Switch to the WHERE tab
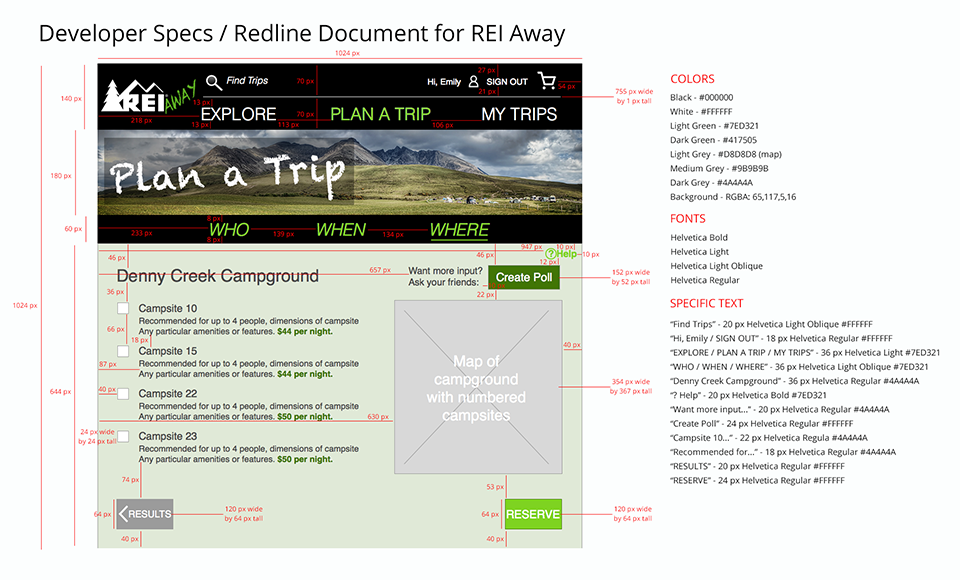The width and height of the screenshot is (960, 580). (x=459, y=230)
